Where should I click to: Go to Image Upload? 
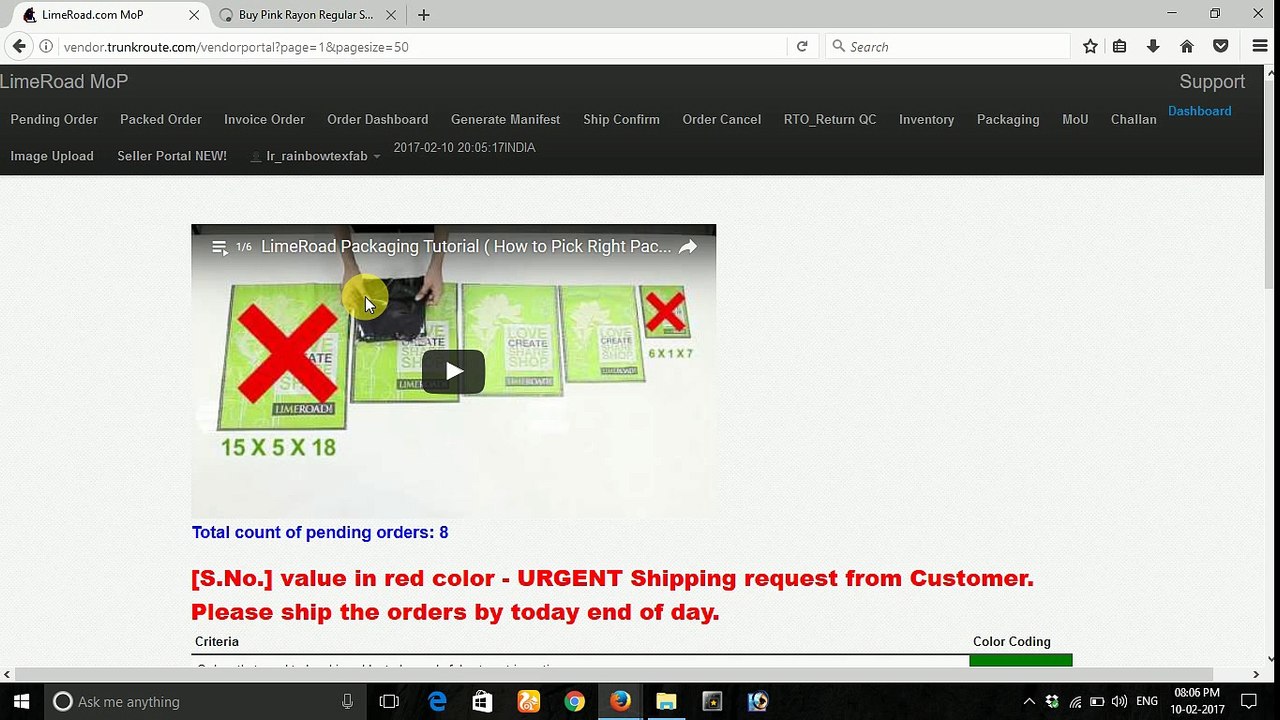(x=52, y=156)
